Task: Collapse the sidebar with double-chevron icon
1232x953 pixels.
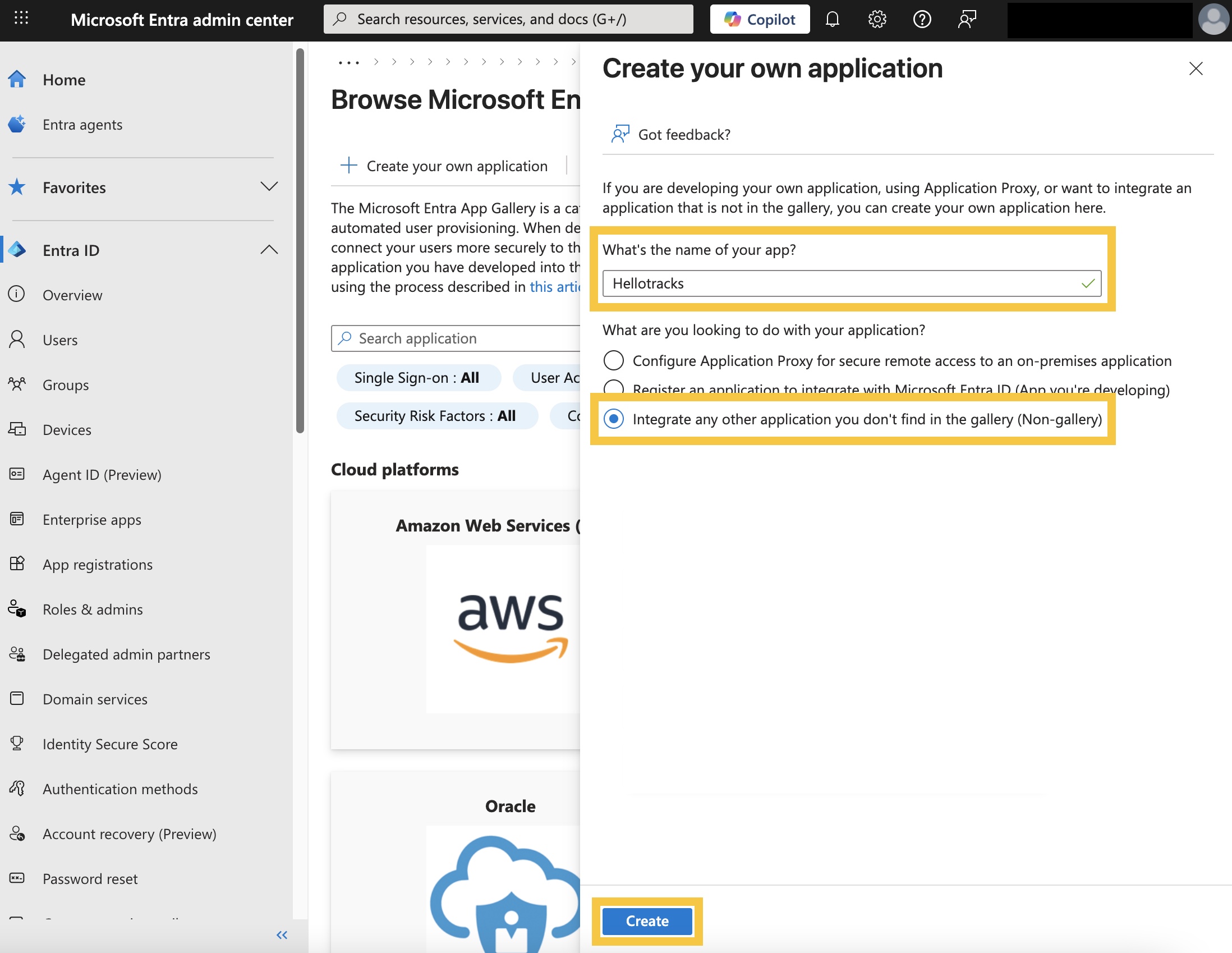Action: tap(282, 935)
